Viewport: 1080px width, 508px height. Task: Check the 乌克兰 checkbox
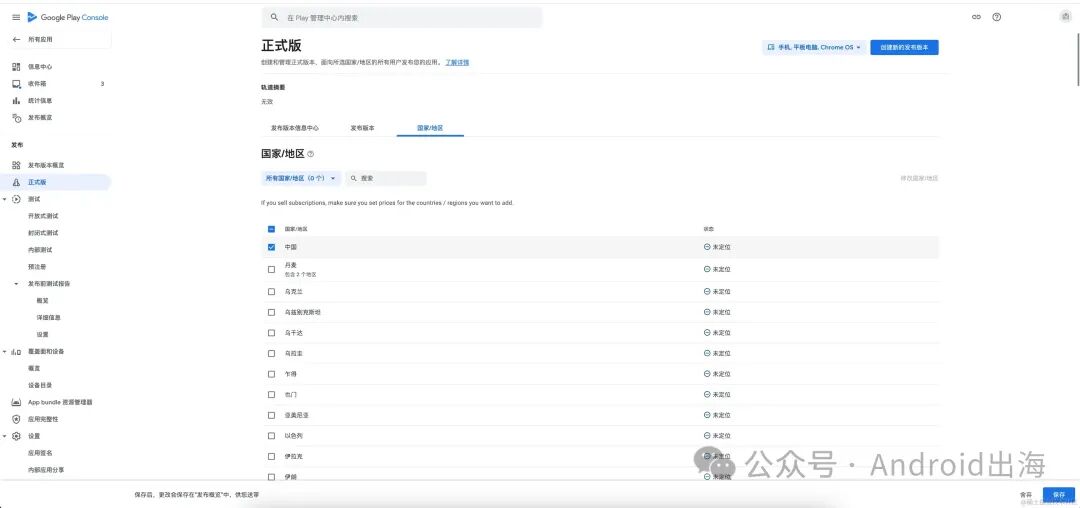click(271, 292)
